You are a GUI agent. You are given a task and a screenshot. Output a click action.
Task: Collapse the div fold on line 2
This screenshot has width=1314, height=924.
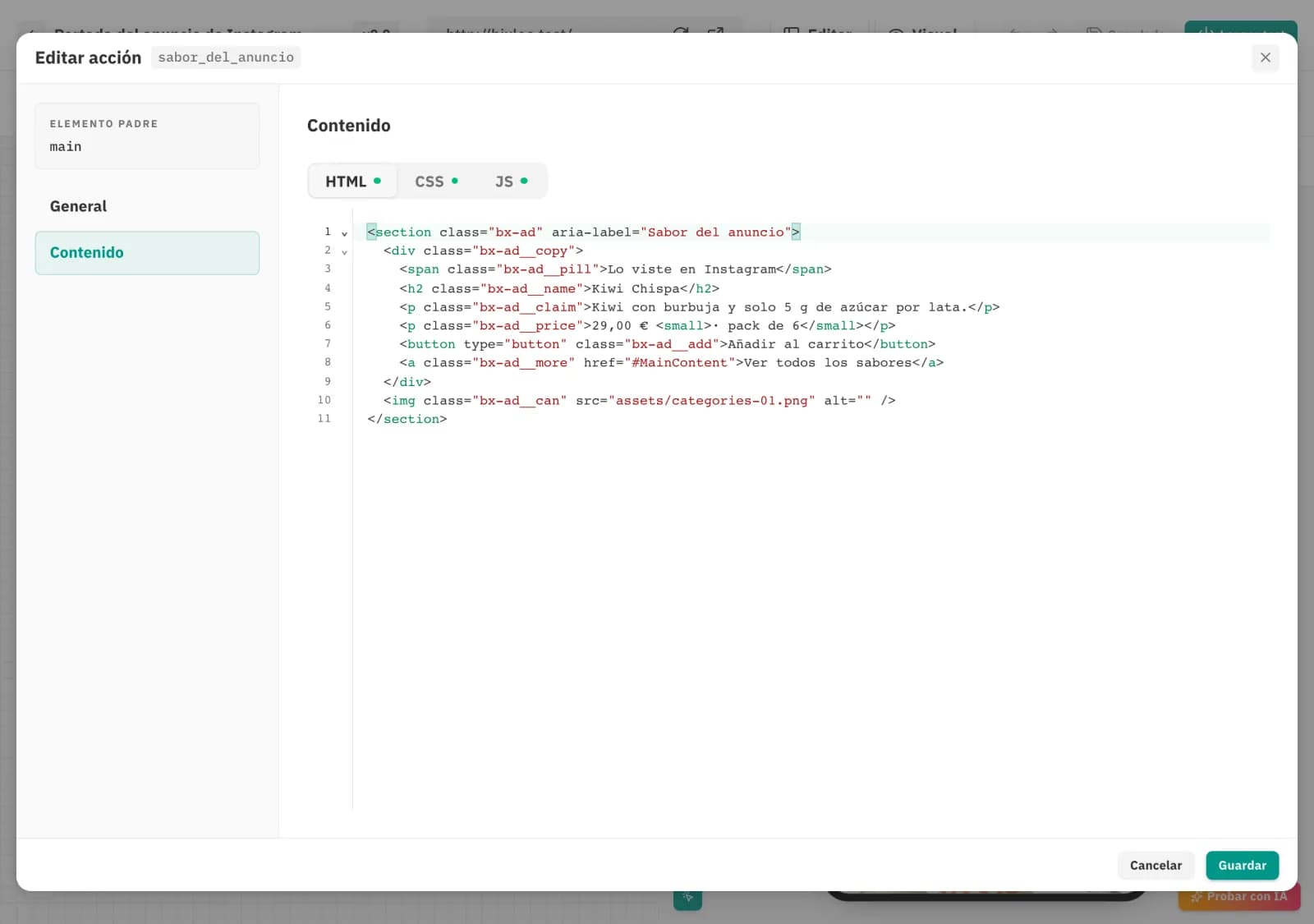(344, 252)
